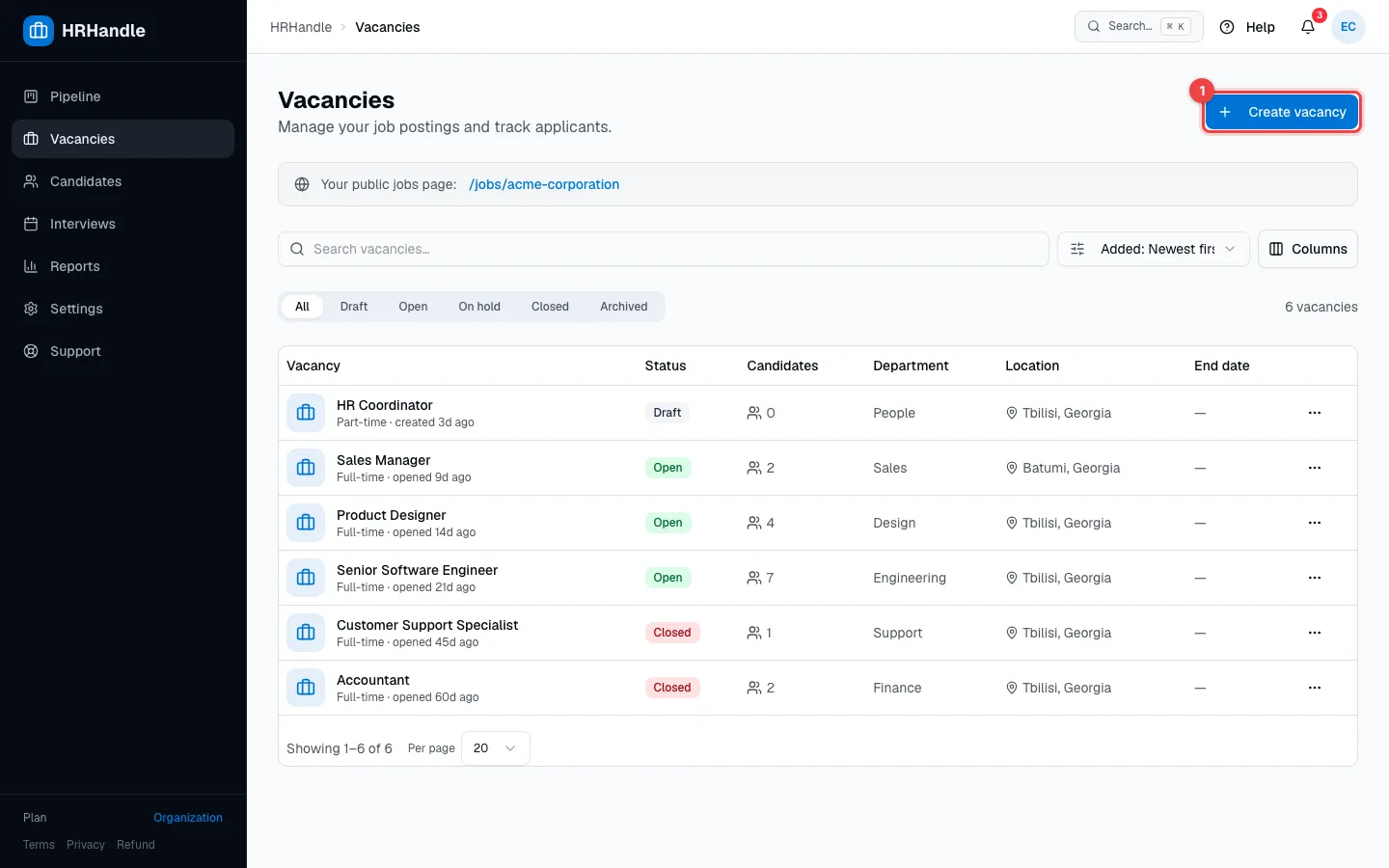
Task: Go to Interviews via calendar icon
Action: coord(31,224)
